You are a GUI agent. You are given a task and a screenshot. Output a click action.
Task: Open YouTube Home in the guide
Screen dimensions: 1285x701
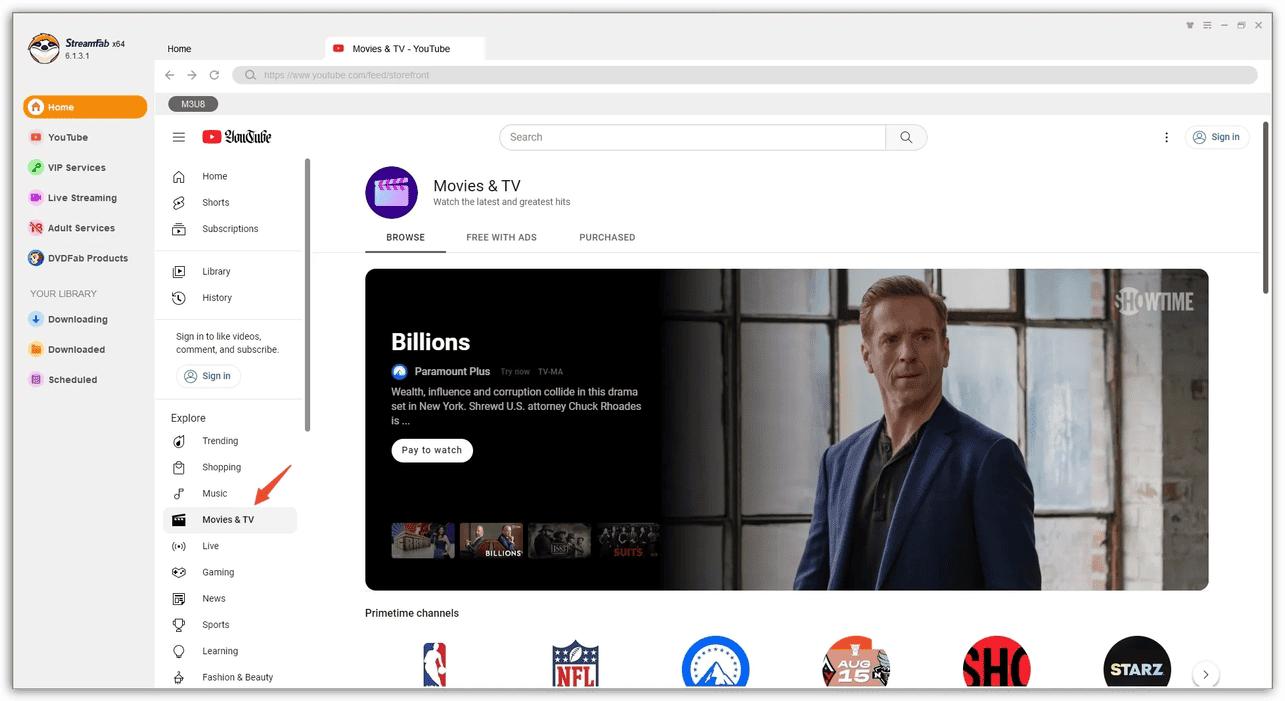click(x=230, y=176)
